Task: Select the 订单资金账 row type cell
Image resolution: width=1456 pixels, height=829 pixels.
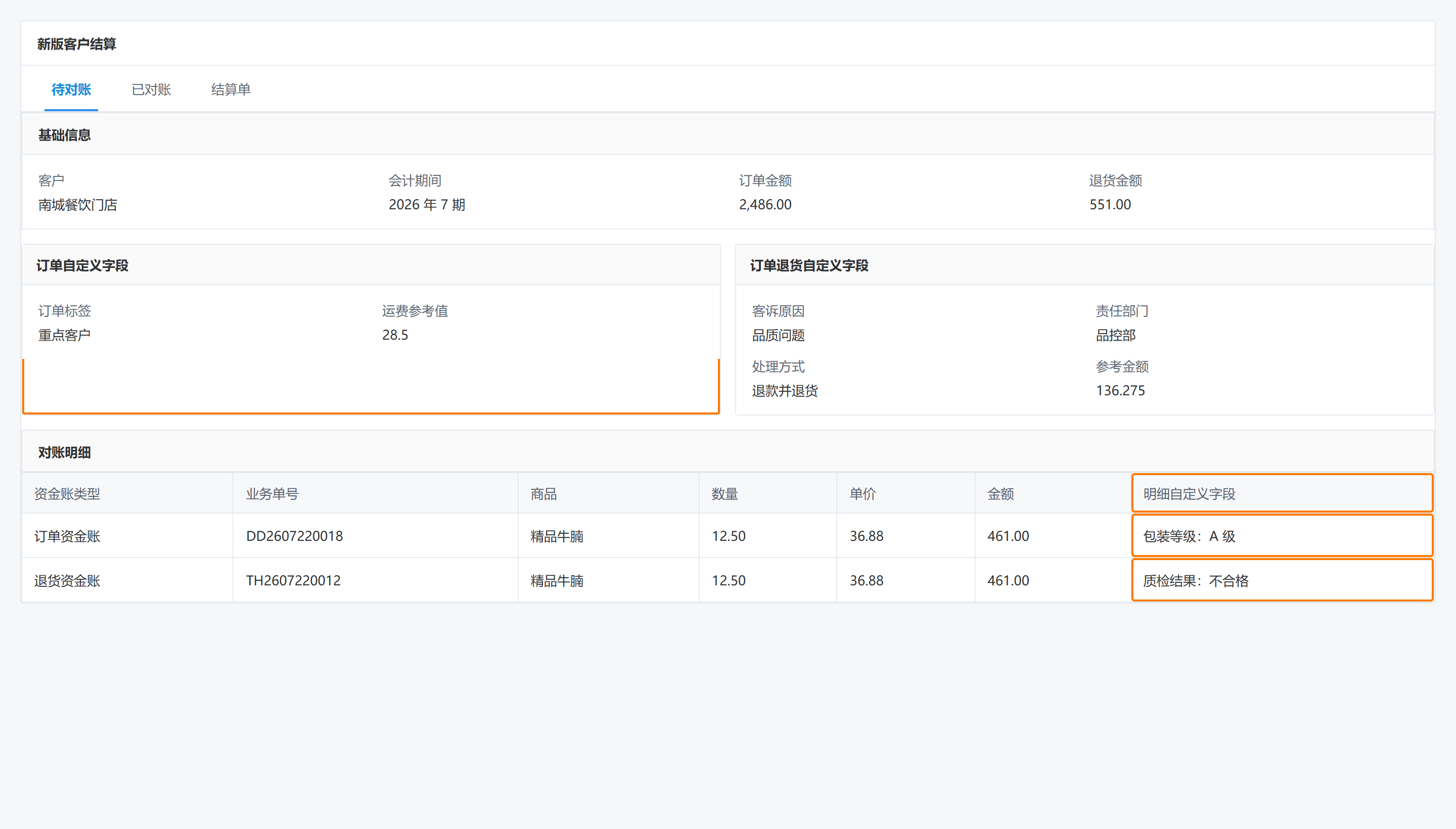Action: [x=127, y=536]
